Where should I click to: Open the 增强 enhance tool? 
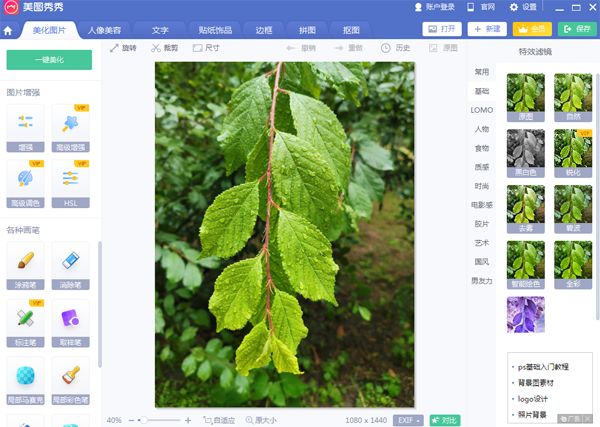tap(25, 128)
